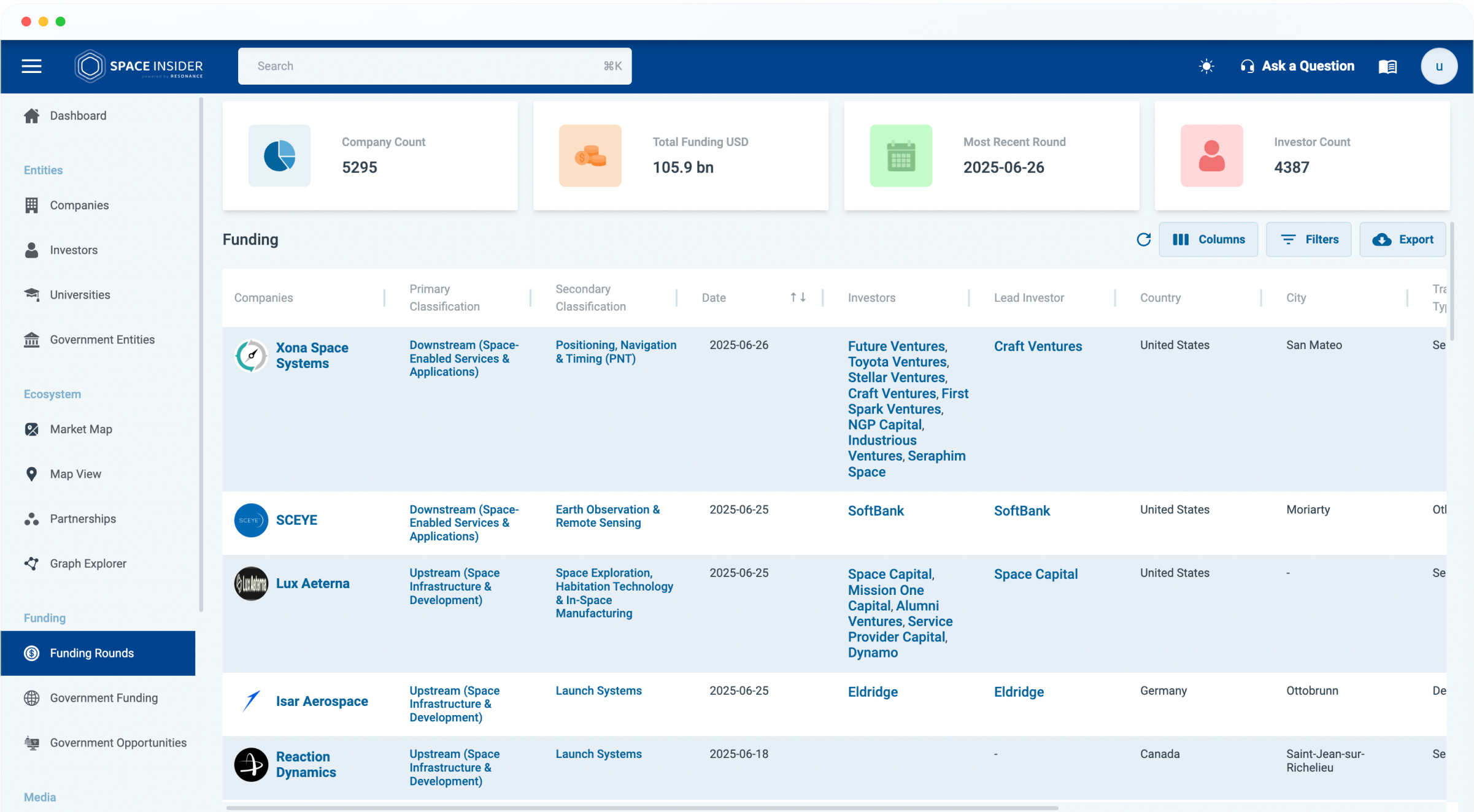Open the user avatar menu
1474x812 pixels.
tap(1438, 66)
